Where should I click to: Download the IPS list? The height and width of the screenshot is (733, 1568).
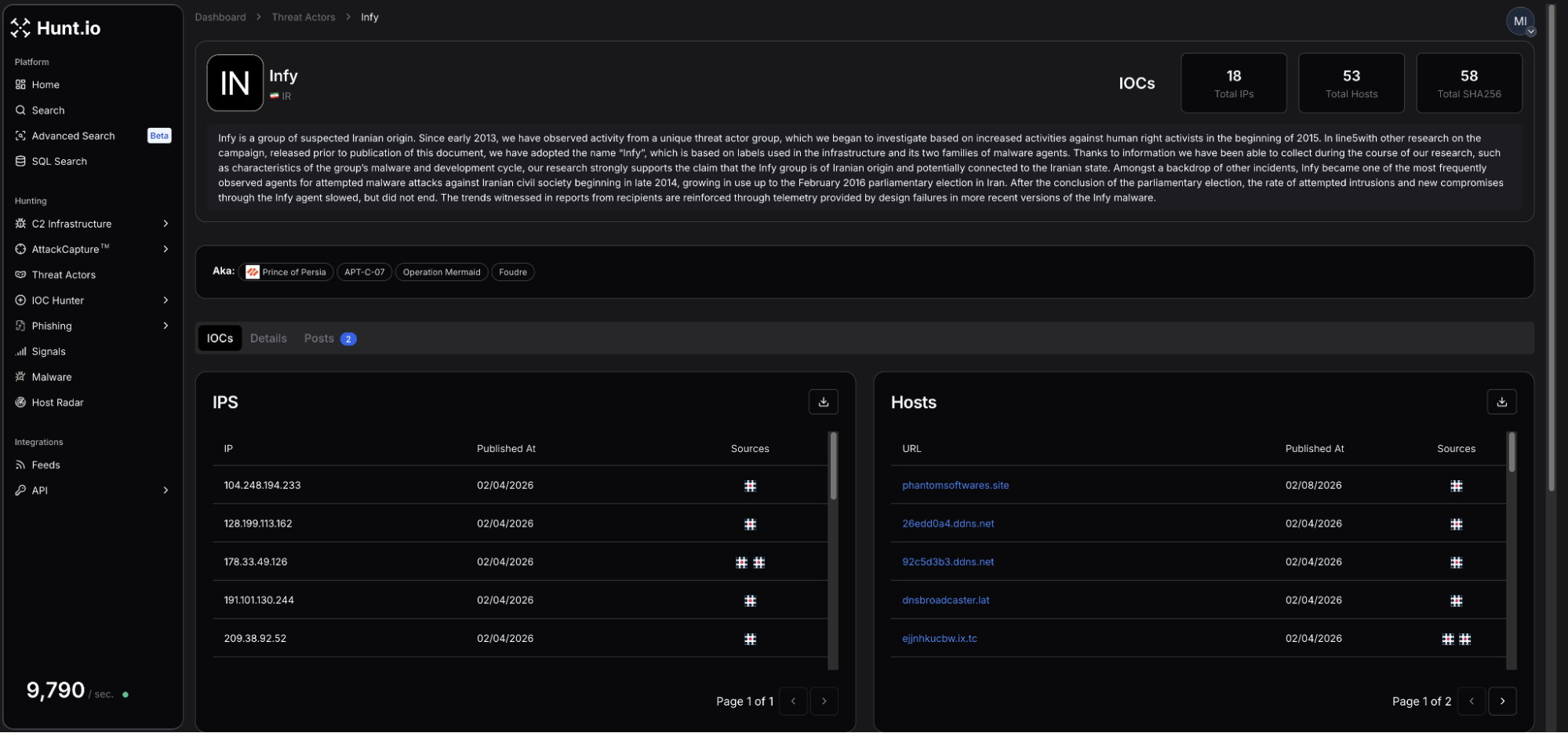[823, 402]
